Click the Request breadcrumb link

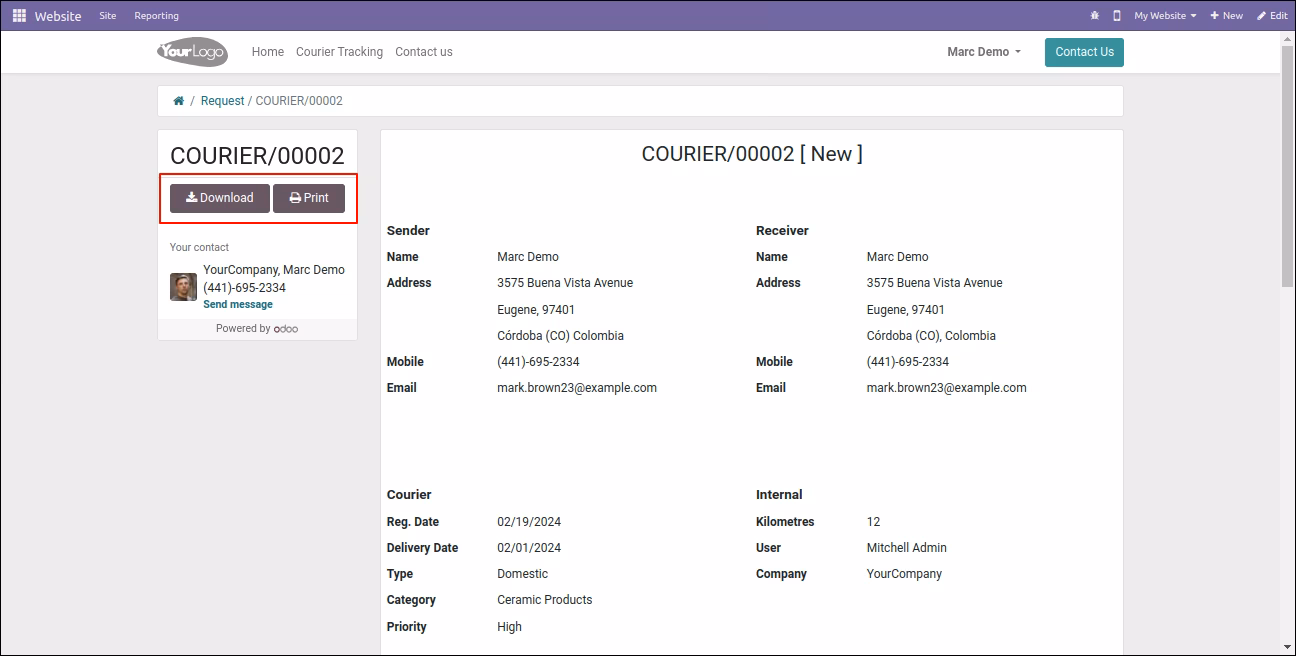[x=222, y=101]
